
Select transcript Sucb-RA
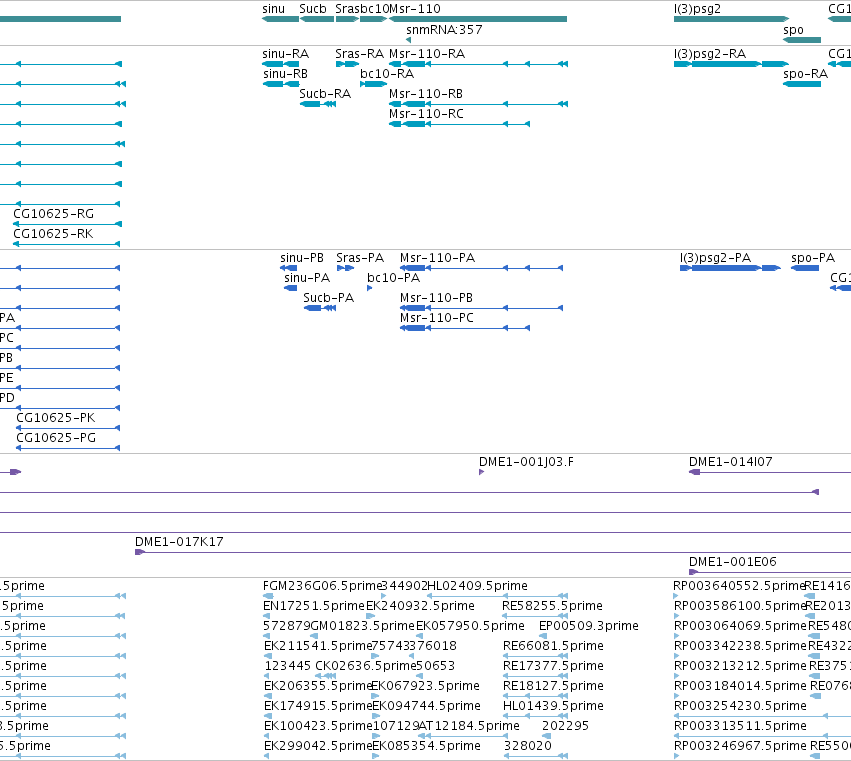pyautogui.click(x=325, y=94)
